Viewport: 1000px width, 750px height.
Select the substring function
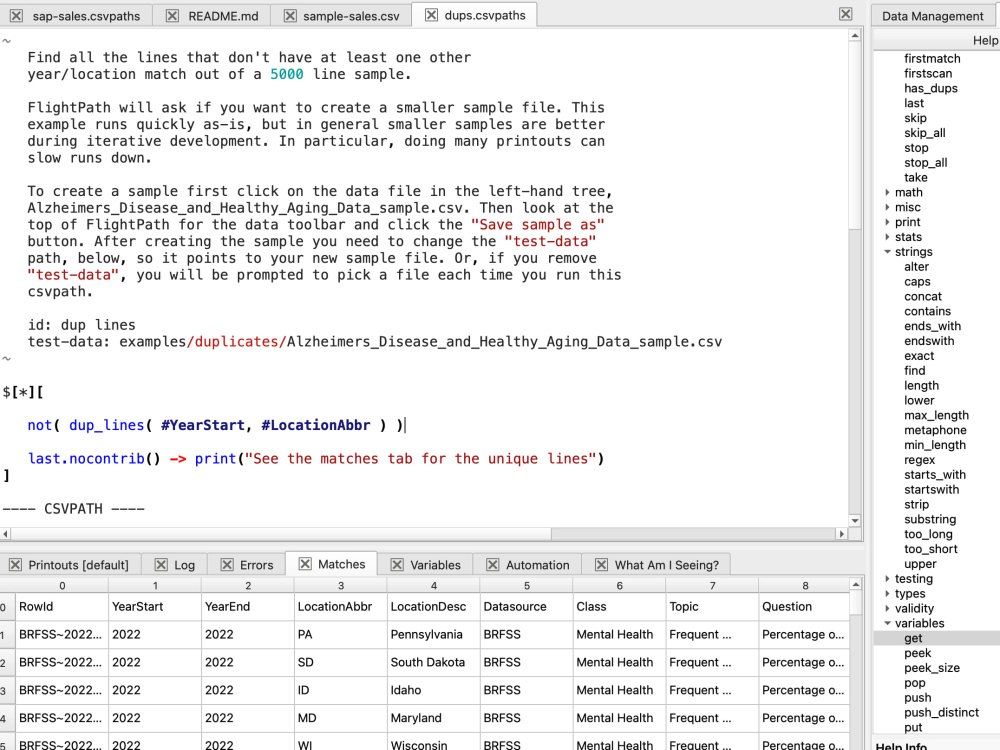[x=930, y=519]
